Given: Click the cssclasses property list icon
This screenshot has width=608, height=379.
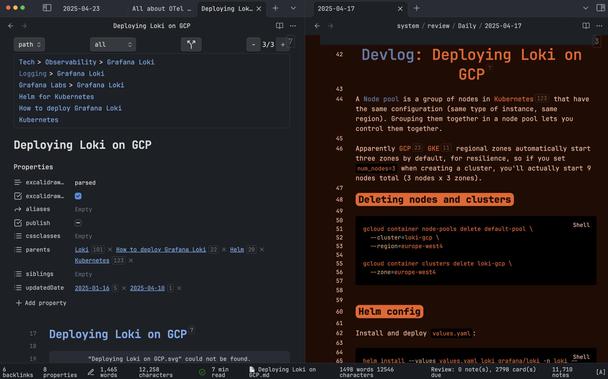Looking at the screenshot, I should point(18,236).
